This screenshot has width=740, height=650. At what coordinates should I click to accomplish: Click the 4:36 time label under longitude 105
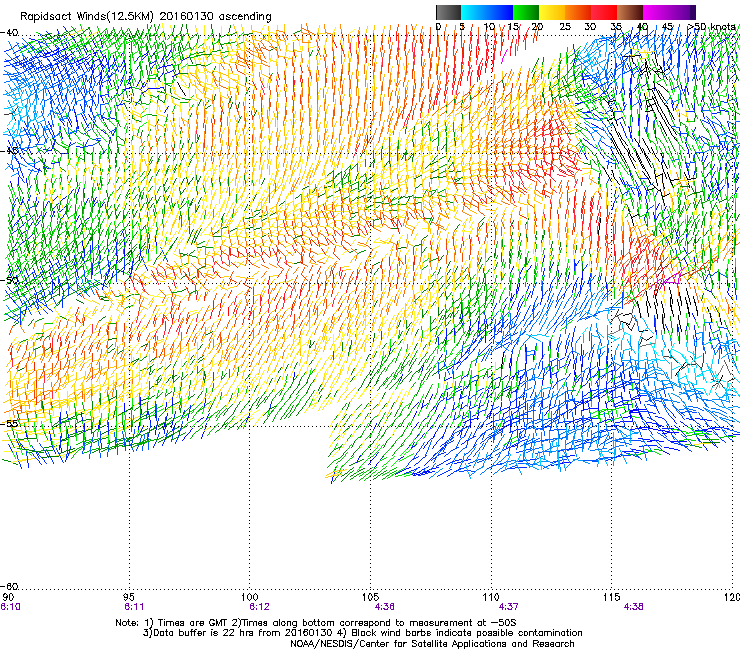tap(384, 607)
